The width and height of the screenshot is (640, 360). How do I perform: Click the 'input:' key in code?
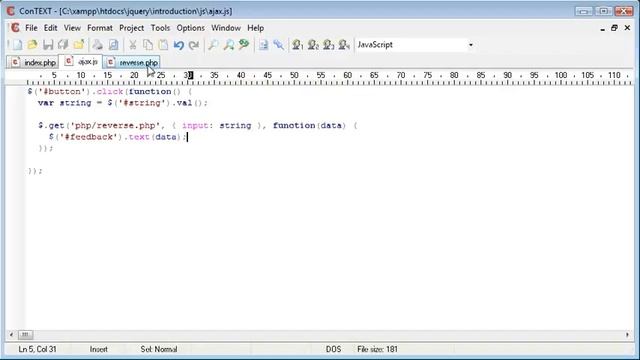click(x=198, y=126)
